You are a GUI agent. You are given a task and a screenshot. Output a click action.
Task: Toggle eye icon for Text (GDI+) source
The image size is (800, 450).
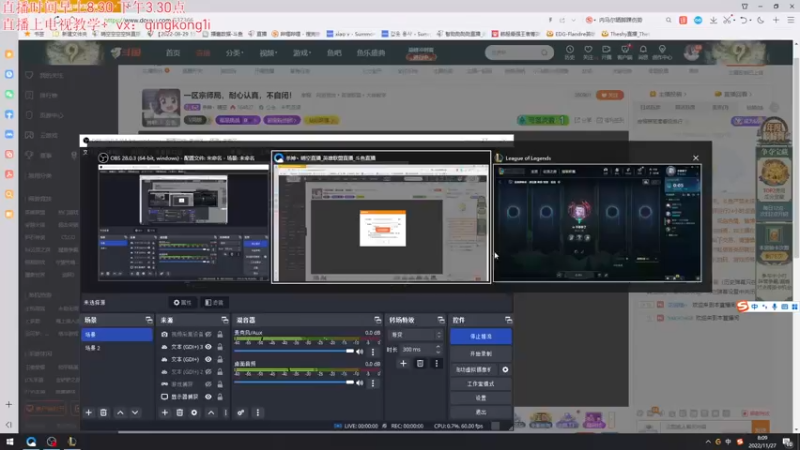coord(208,359)
